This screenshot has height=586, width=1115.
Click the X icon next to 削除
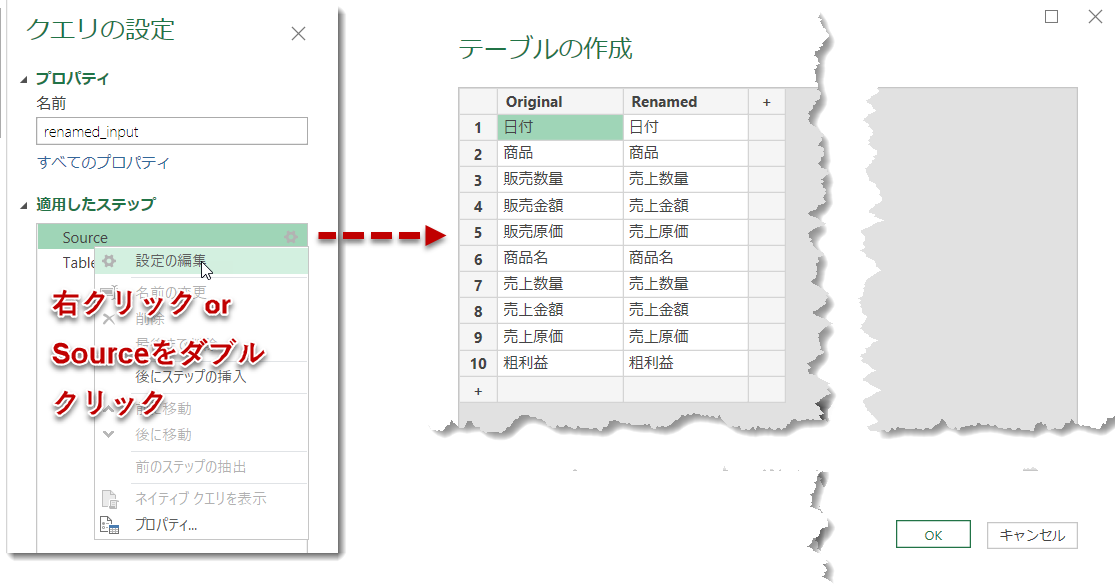pyautogui.click(x=107, y=319)
